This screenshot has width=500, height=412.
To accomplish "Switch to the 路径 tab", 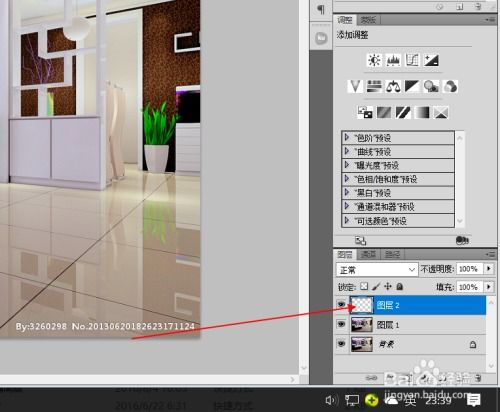I will (x=392, y=254).
